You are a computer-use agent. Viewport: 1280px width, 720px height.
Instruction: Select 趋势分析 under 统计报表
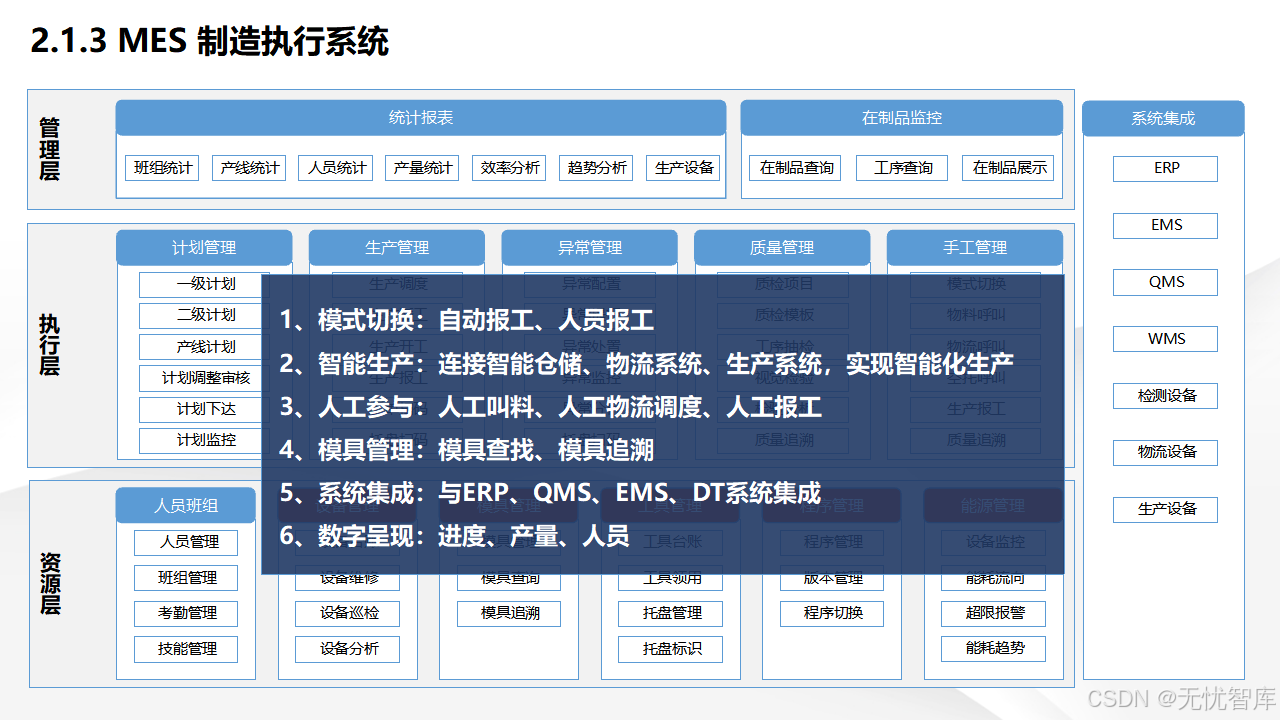pos(595,167)
